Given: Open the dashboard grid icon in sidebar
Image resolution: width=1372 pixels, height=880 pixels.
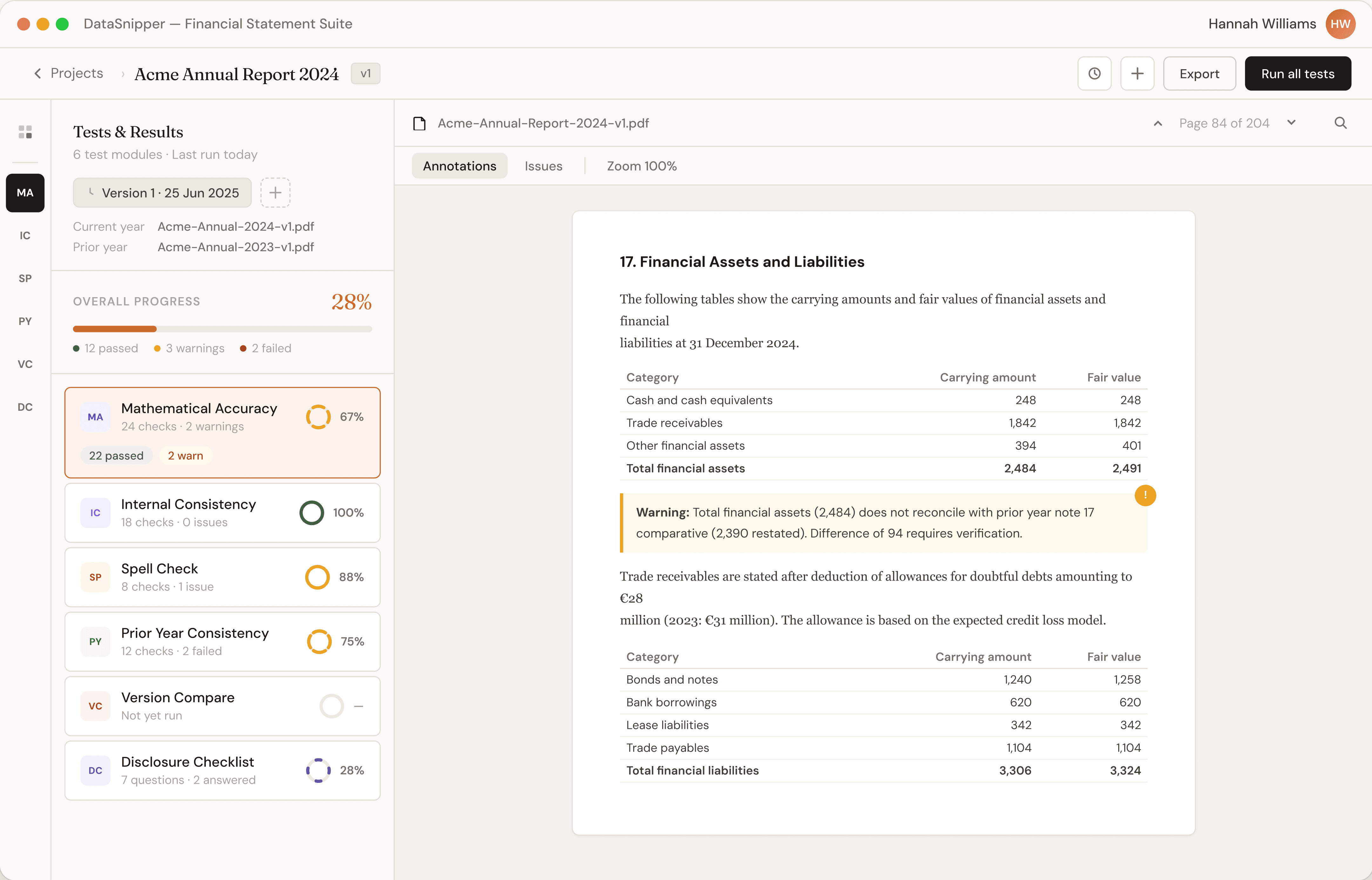Looking at the screenshot, I should [25, 132].
